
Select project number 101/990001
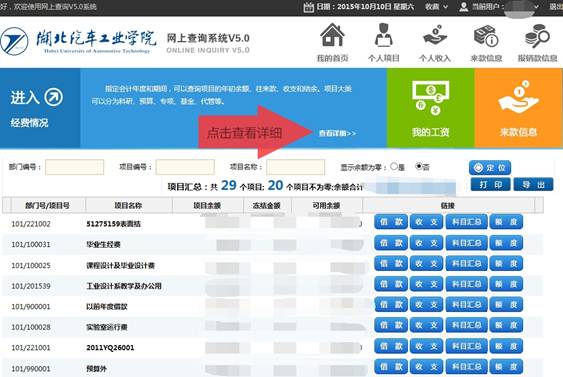coord(31,369)
